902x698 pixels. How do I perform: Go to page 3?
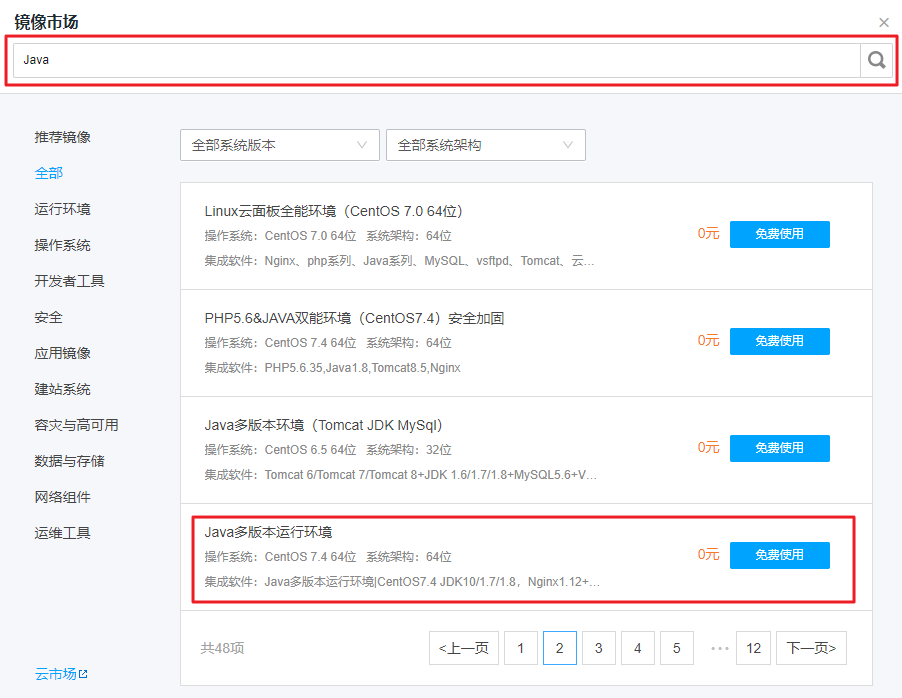coord(599,648)
